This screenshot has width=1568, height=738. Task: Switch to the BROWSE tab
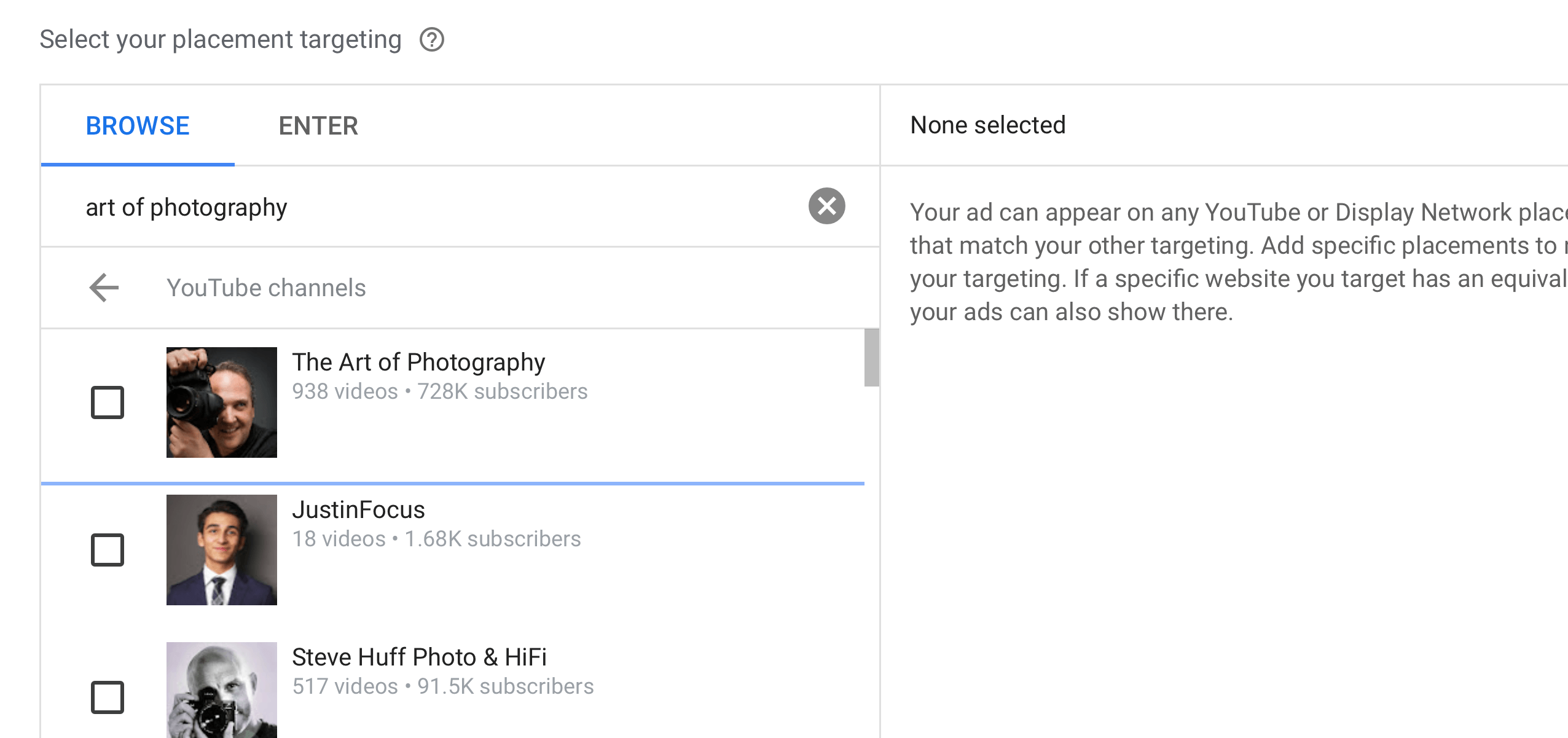(138, 125)
